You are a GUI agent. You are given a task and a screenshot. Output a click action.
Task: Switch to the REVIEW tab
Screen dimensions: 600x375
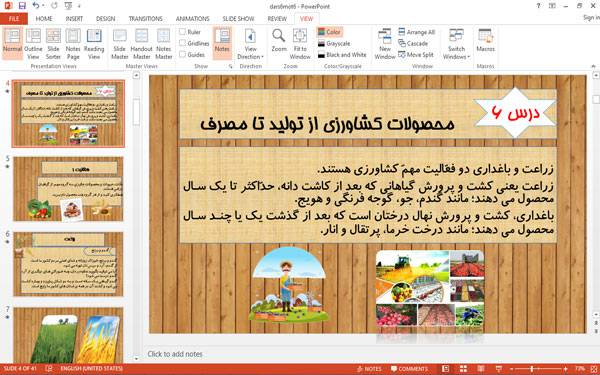(x=277, y=18)
